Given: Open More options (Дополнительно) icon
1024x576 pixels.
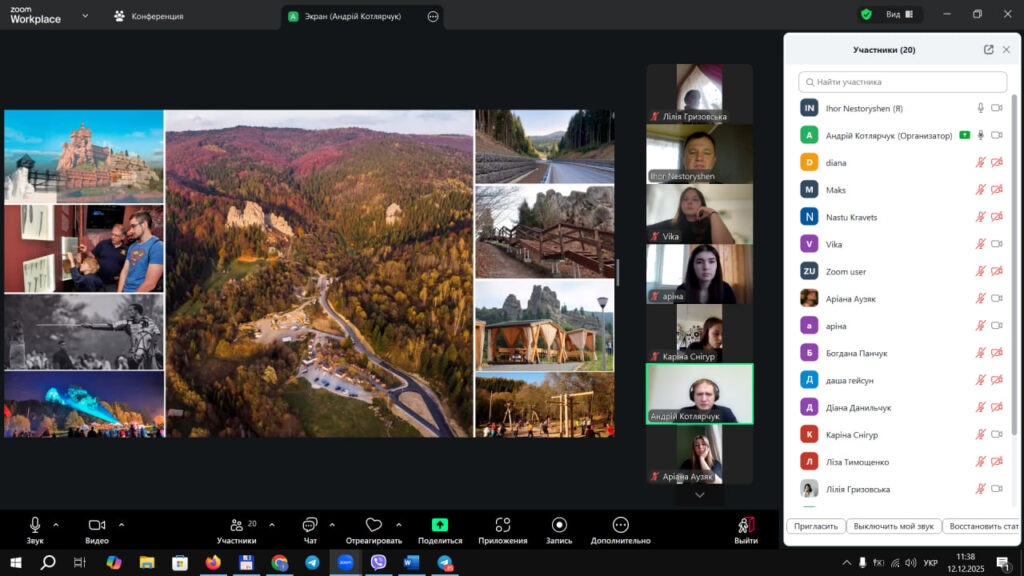Looking at the screenshot, I should coord(620,525).
